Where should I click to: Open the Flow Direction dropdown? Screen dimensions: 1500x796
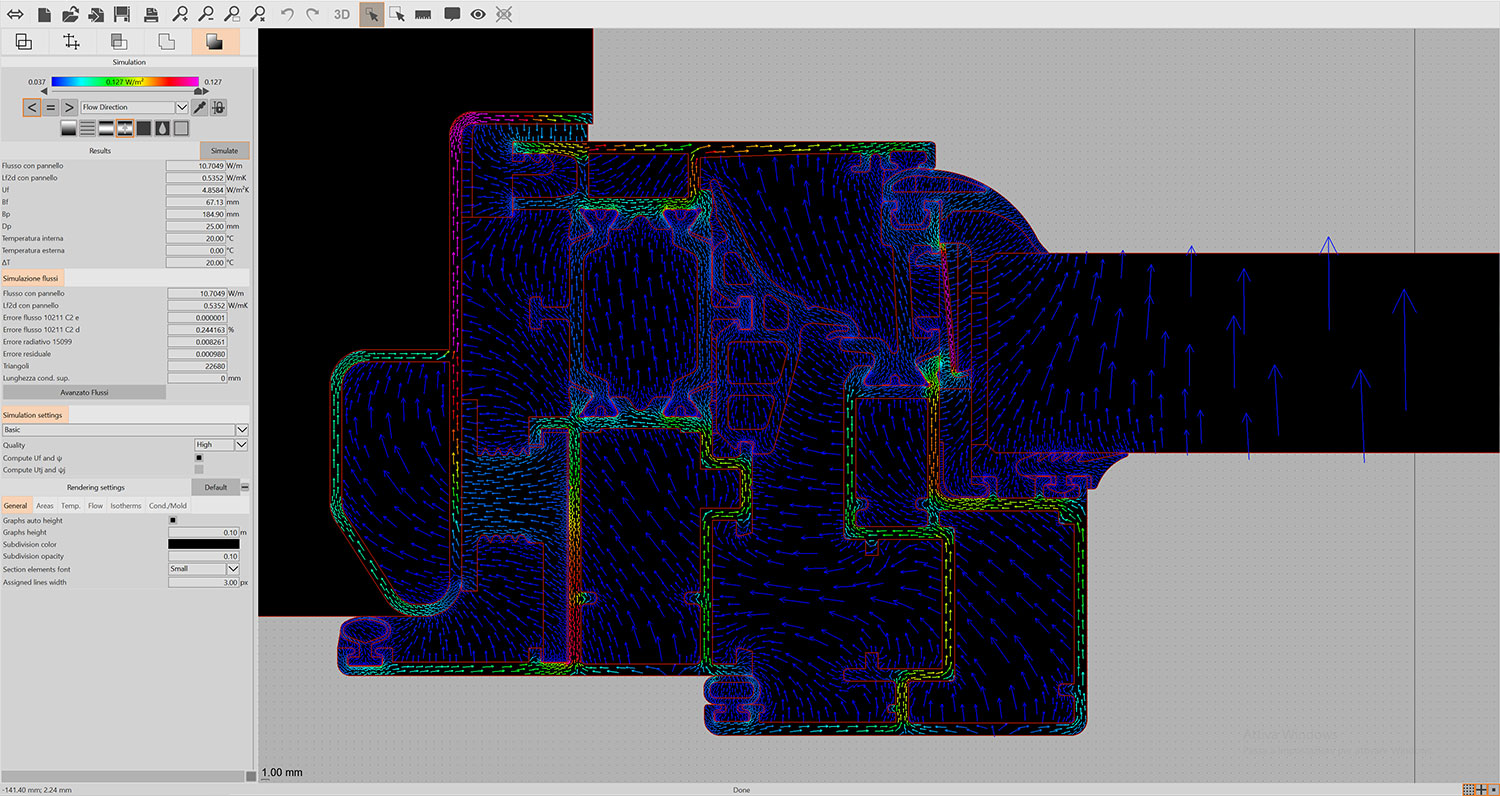[x=181, y=107]
